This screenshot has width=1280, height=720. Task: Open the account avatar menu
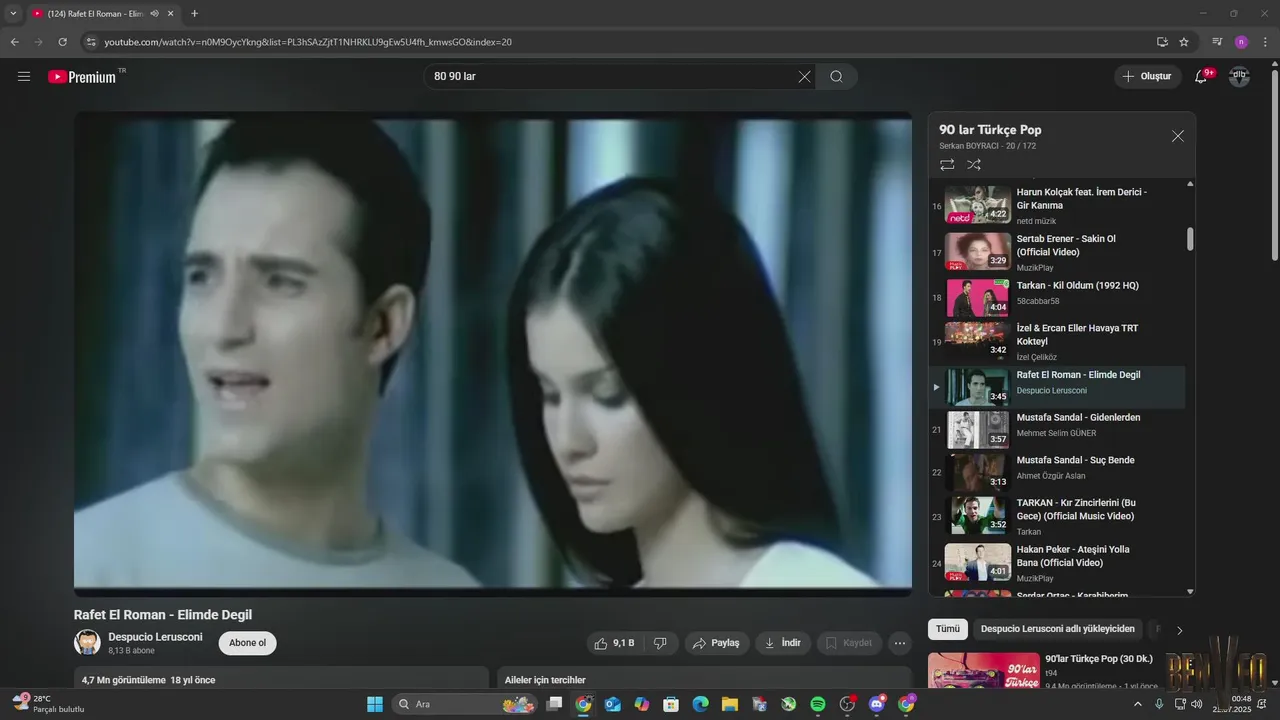(1239, 76)
